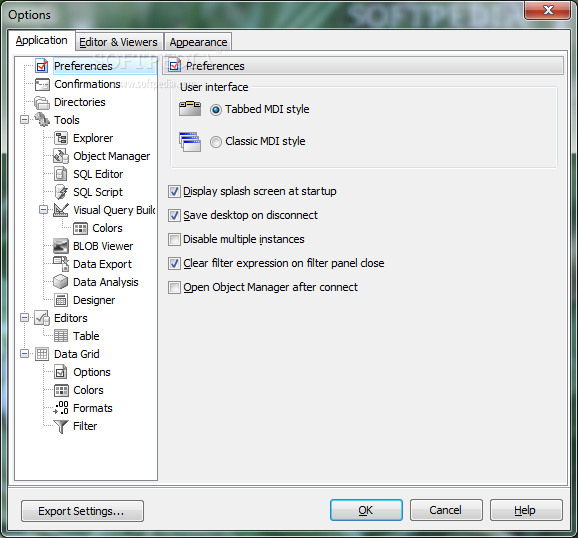Close the Options dialog window
The image size is (578, 538).
tap(548, 10)
